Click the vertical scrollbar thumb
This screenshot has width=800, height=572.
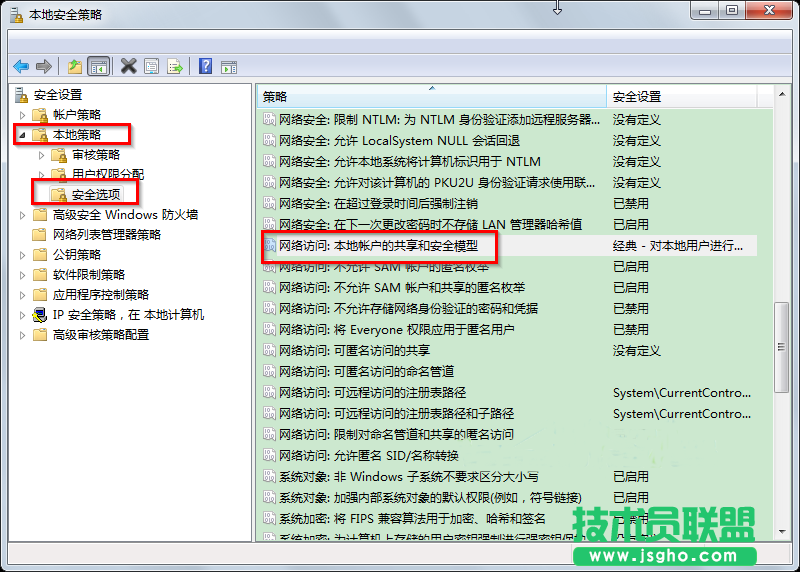781,347
